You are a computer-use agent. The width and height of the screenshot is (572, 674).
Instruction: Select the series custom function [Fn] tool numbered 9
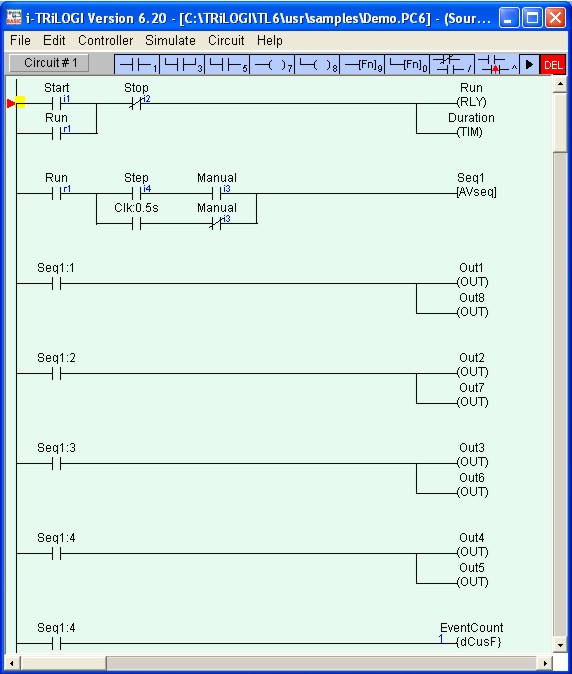pyautogui.click(x=362, y=65)
